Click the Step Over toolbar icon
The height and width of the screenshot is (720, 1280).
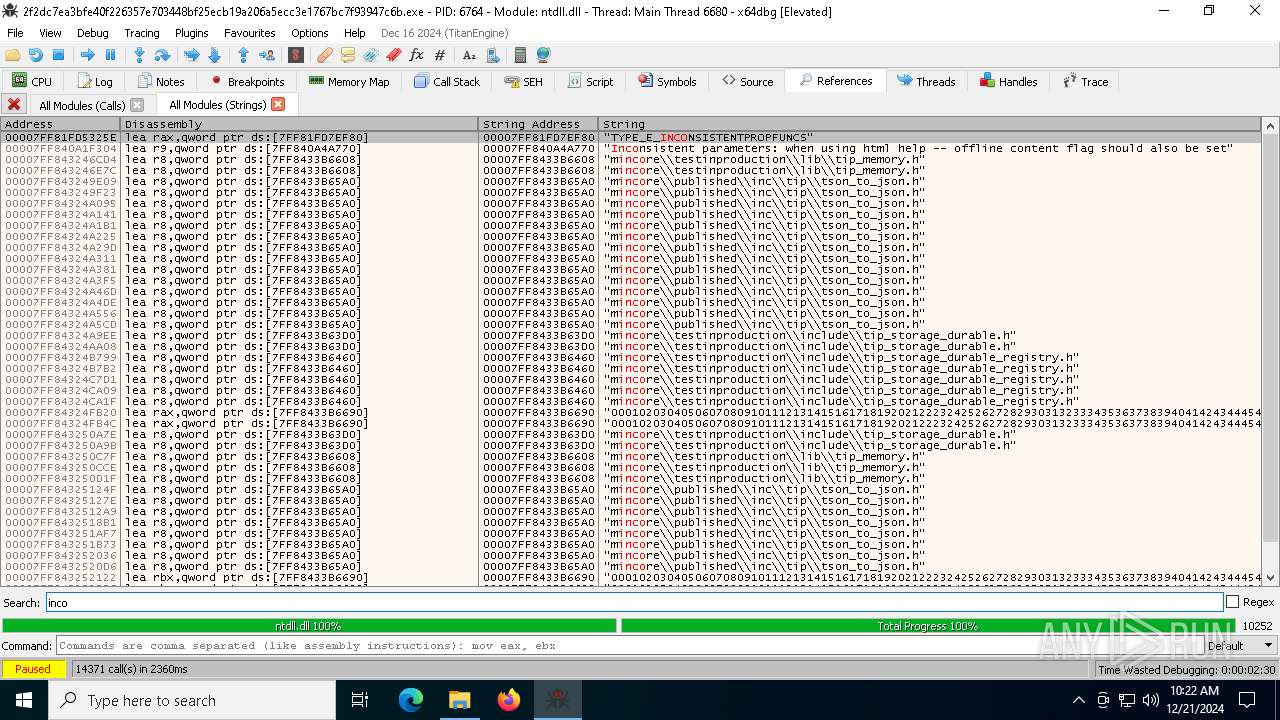162,55
